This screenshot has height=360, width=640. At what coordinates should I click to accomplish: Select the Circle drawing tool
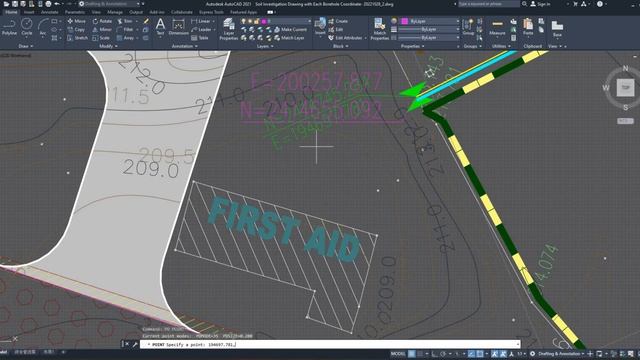point(27,27)
